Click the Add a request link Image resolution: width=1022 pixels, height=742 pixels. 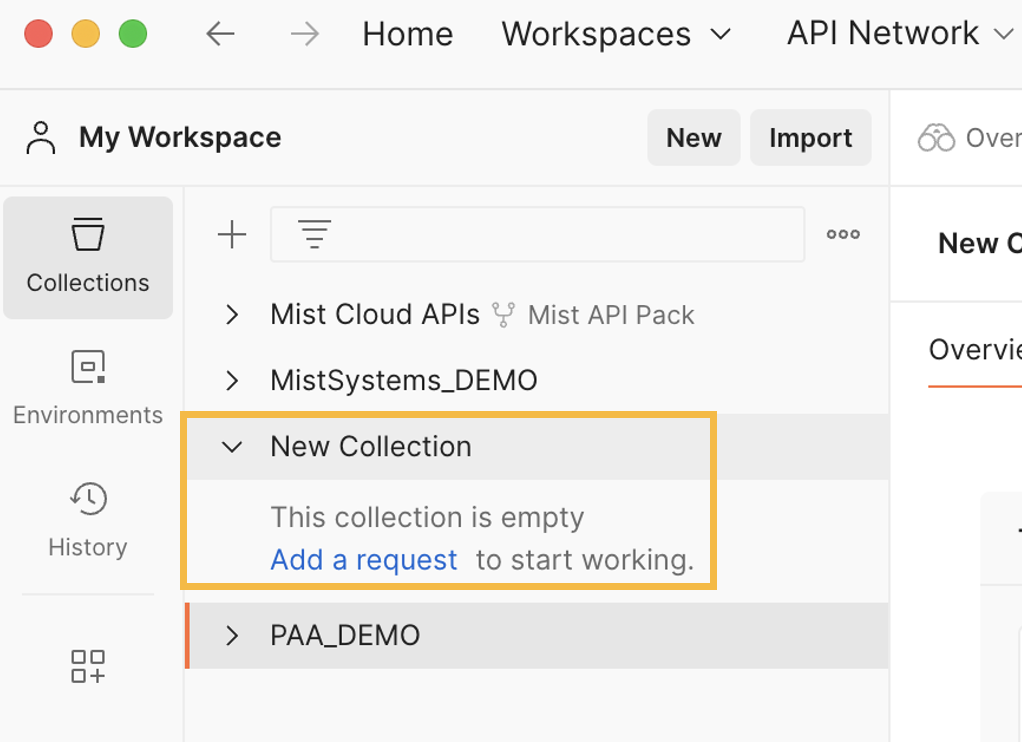364,560
